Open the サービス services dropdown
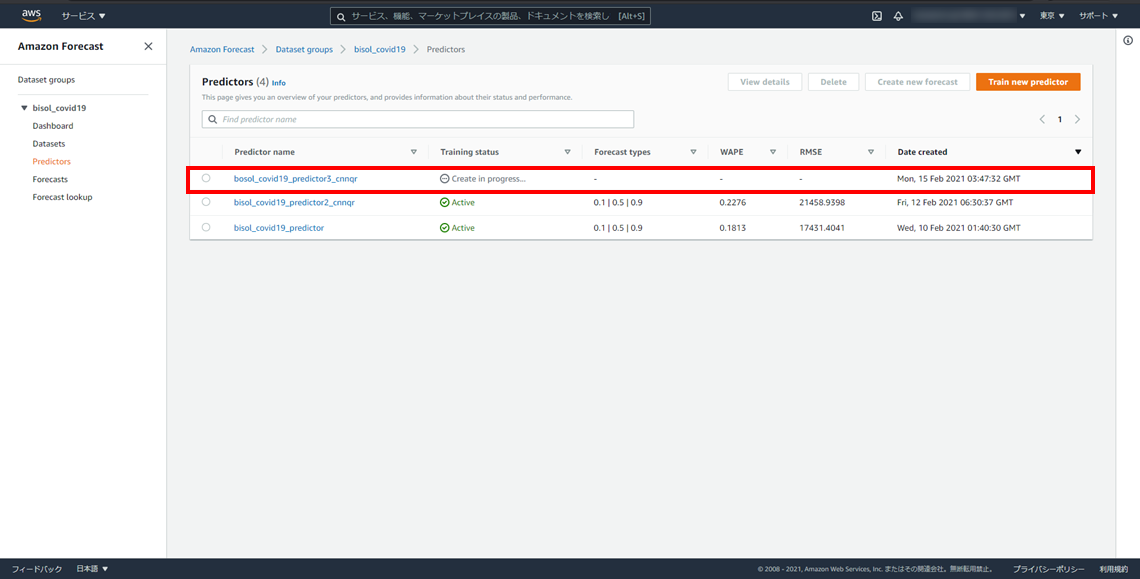 coord(83,16)
